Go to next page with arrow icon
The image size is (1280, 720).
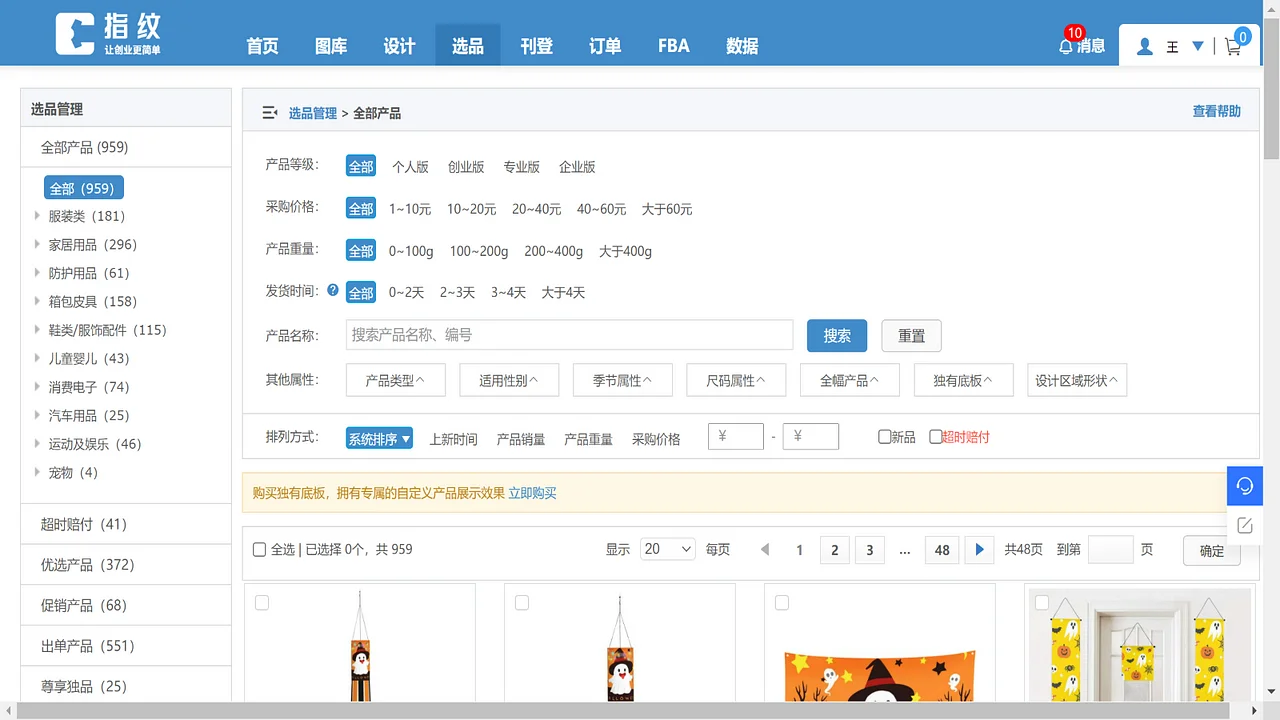pos(979,549)
